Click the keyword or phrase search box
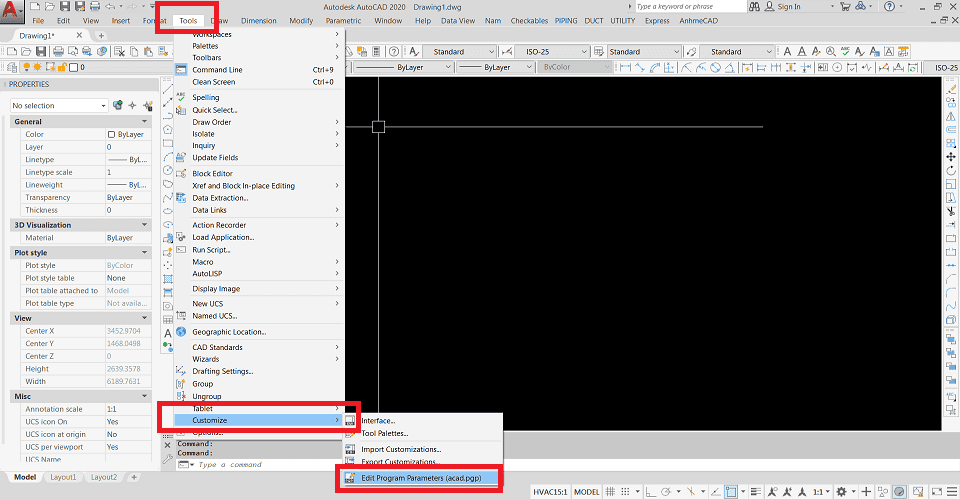Screen dimensions: 960x500 (x=689, y=7)
